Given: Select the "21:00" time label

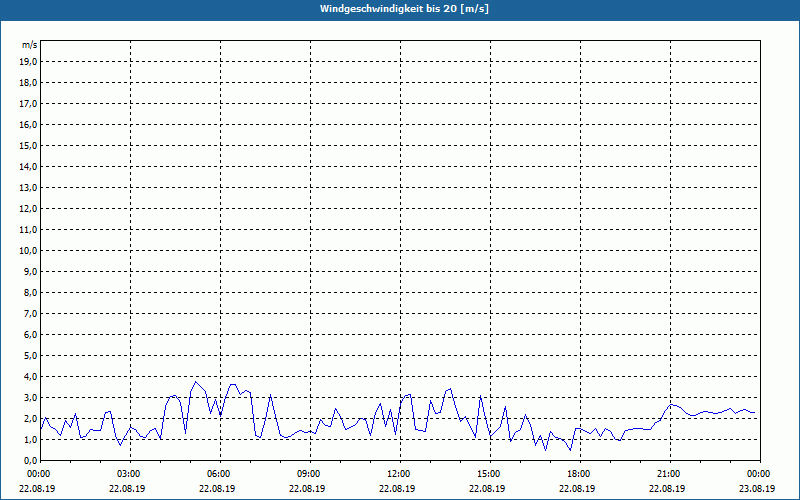Looking at the screenshot, I should (667, 474).
